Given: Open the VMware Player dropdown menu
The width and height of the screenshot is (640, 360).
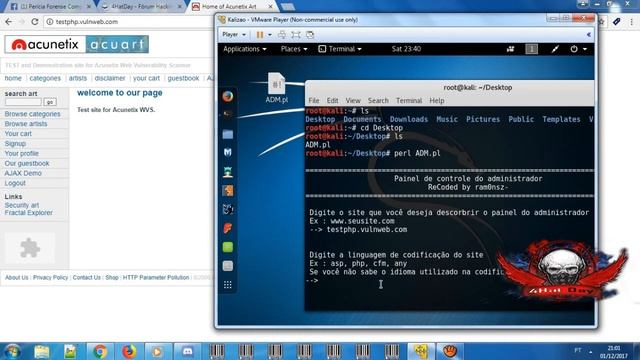Looking at the screenshot, I should 233,35.
